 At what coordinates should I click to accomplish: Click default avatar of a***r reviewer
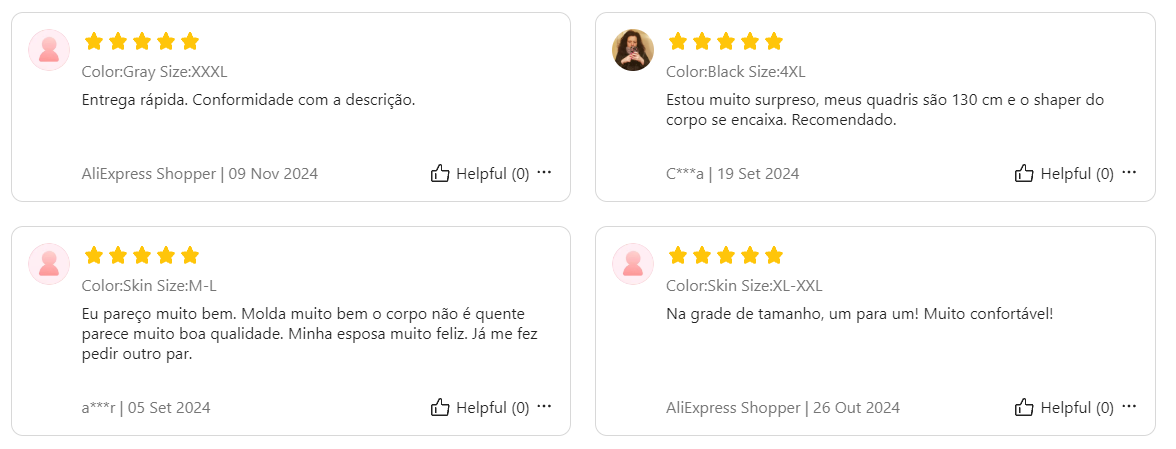click(49, 265)
